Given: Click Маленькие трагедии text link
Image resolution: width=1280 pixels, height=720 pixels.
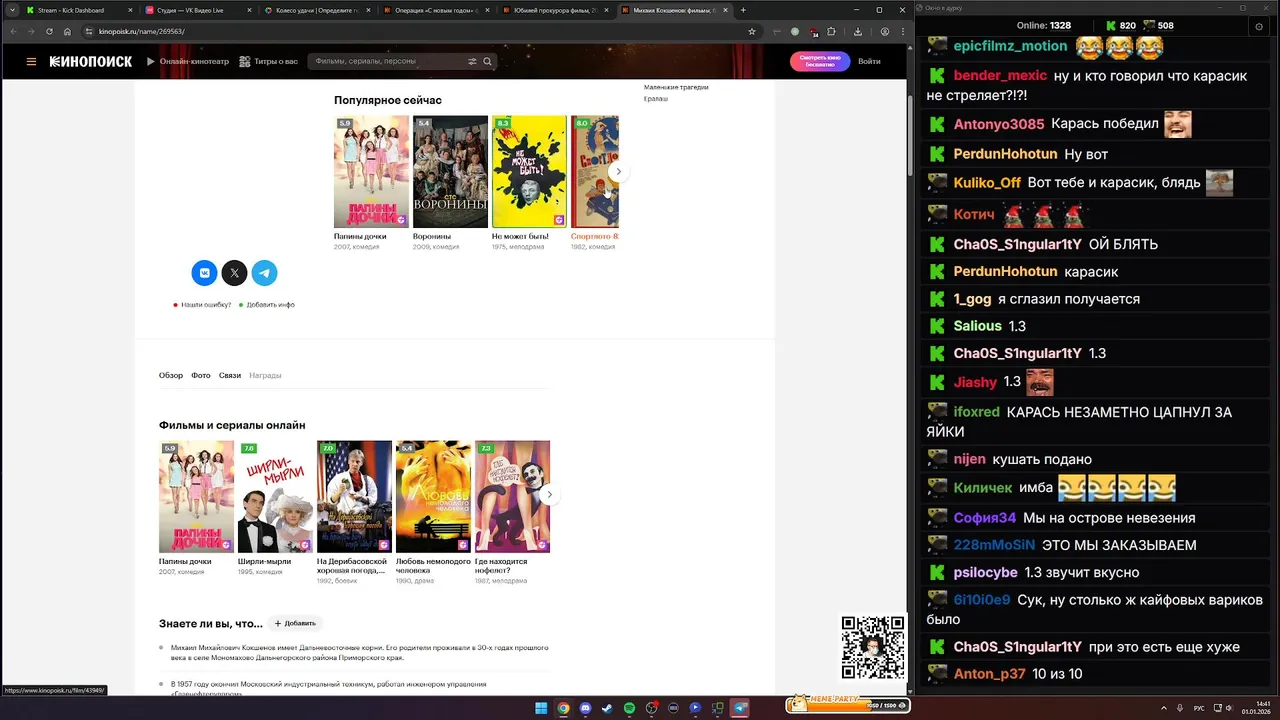Looking at the screenshot, I should pyautogui.click(x=676, y=87).
